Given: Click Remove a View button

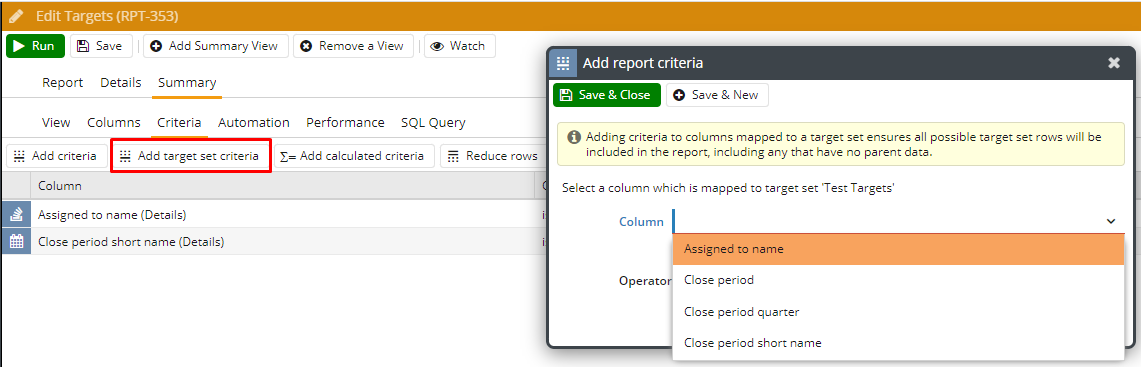Looking at the screenshot, I should (x=353, y=46).
